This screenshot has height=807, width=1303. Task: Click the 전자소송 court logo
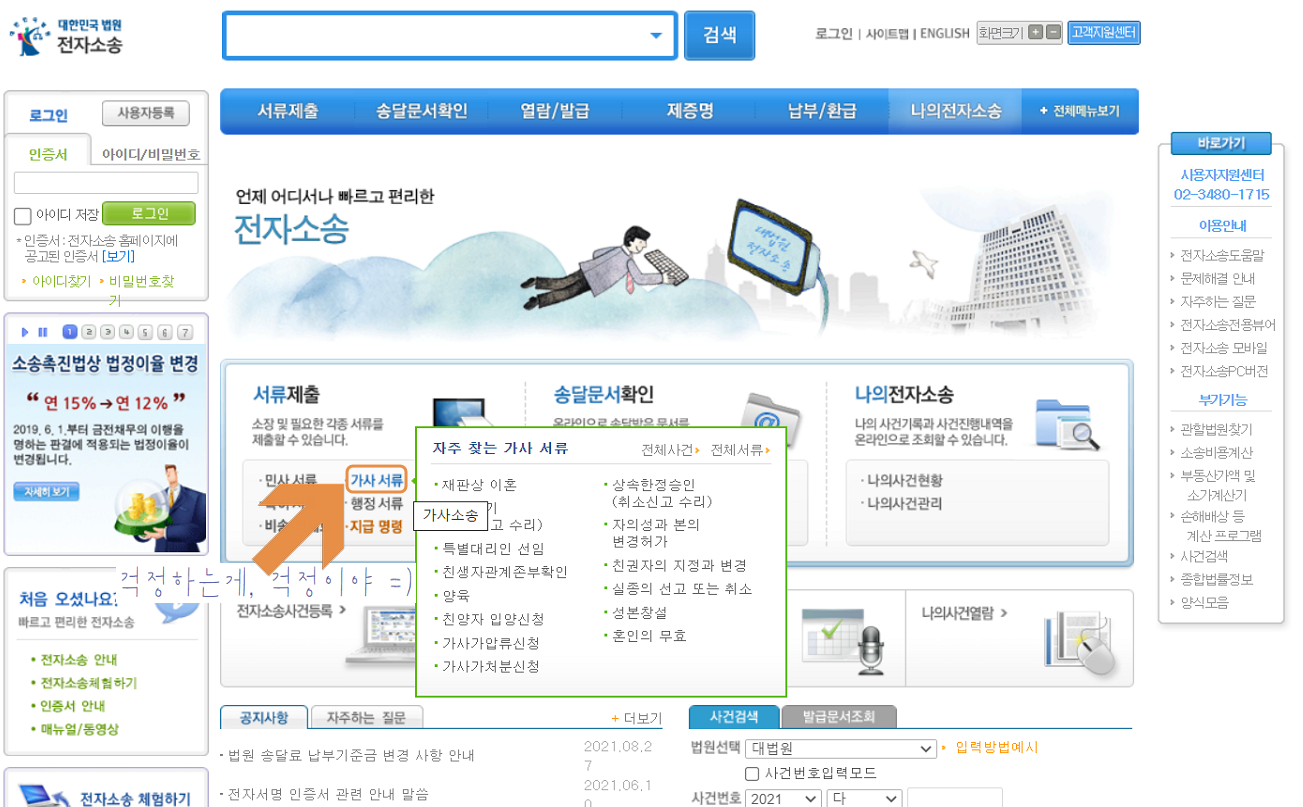pyautogui.click(x=67, y=36)
